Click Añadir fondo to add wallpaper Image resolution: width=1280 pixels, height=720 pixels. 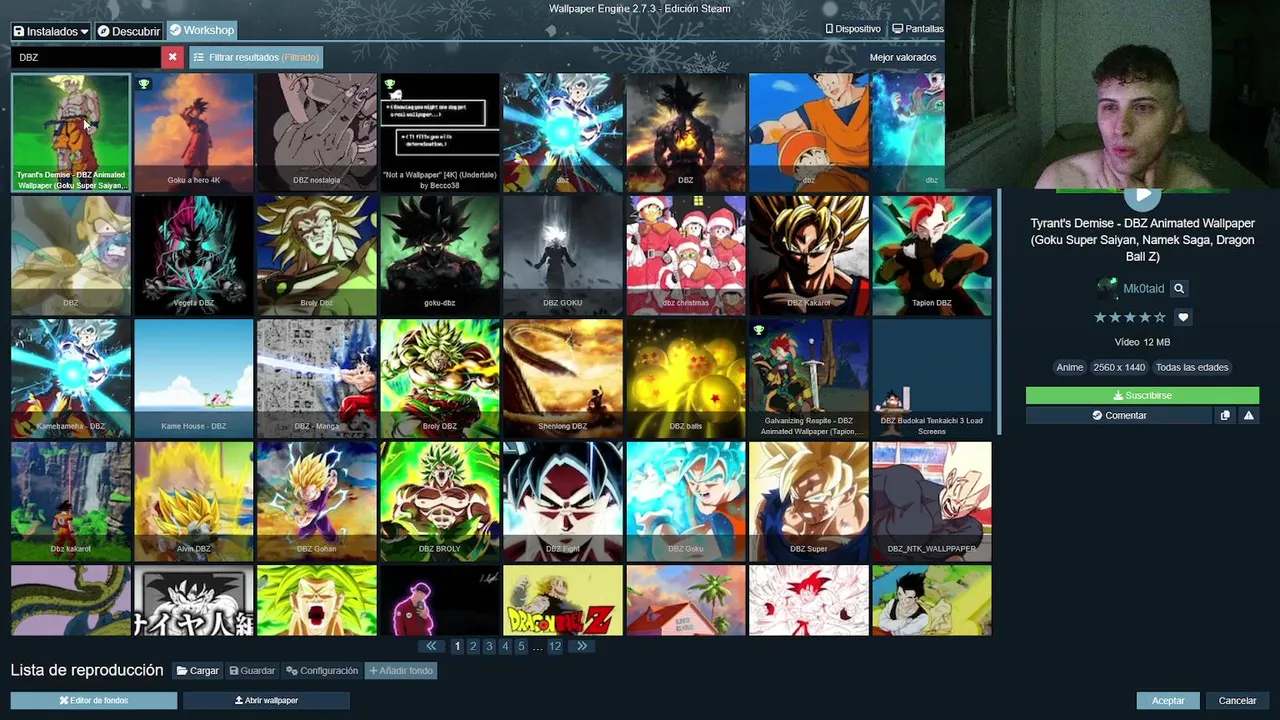tap(401, 671)
